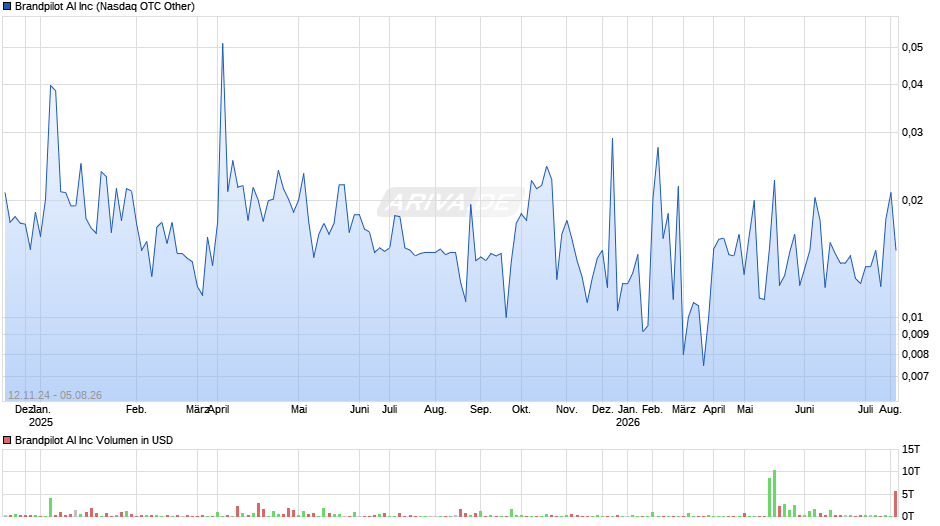Click the final red volume bar at the chart end

(x=896, y=504)
